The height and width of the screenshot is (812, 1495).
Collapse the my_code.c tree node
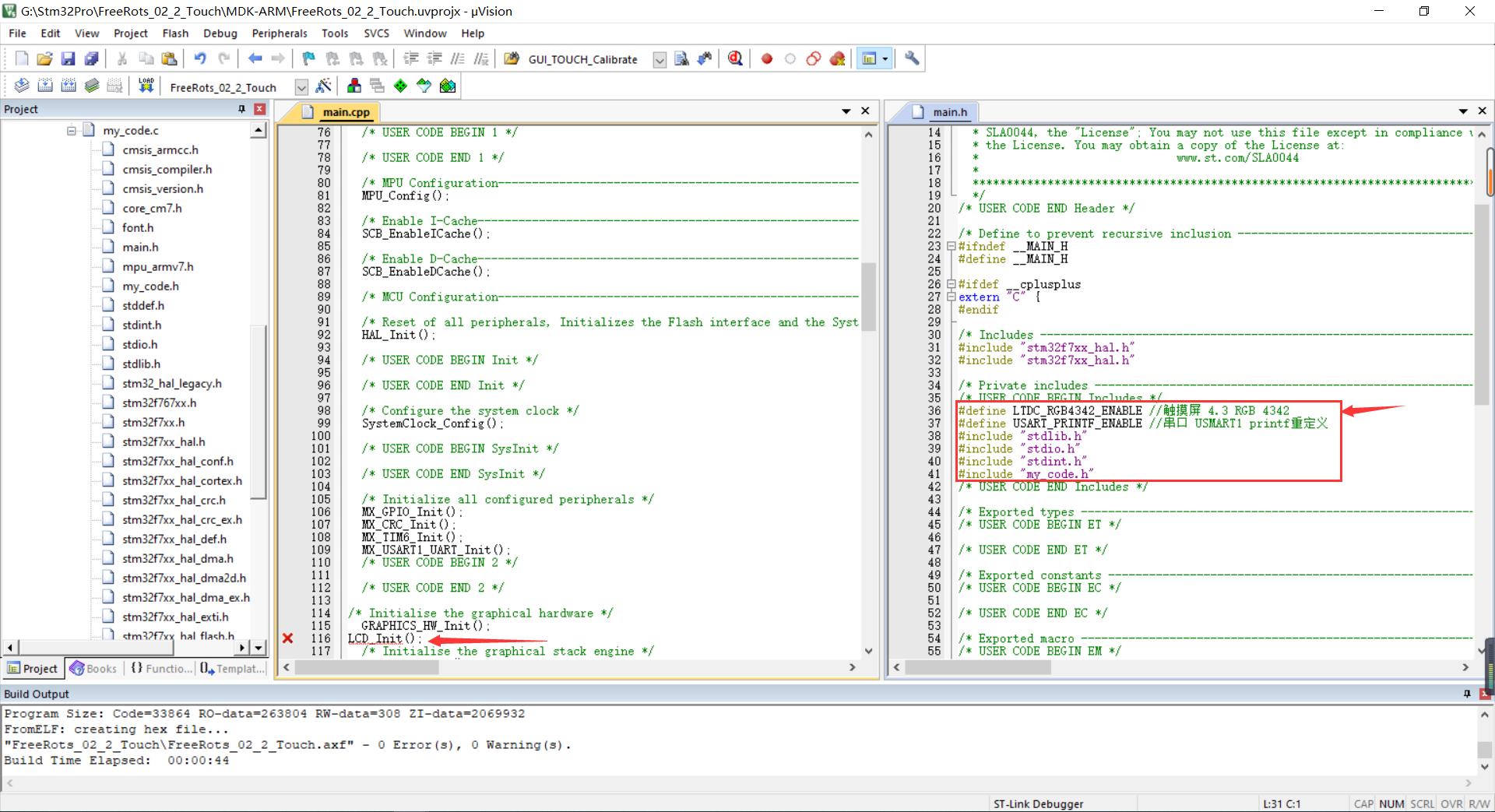point(72,130)
